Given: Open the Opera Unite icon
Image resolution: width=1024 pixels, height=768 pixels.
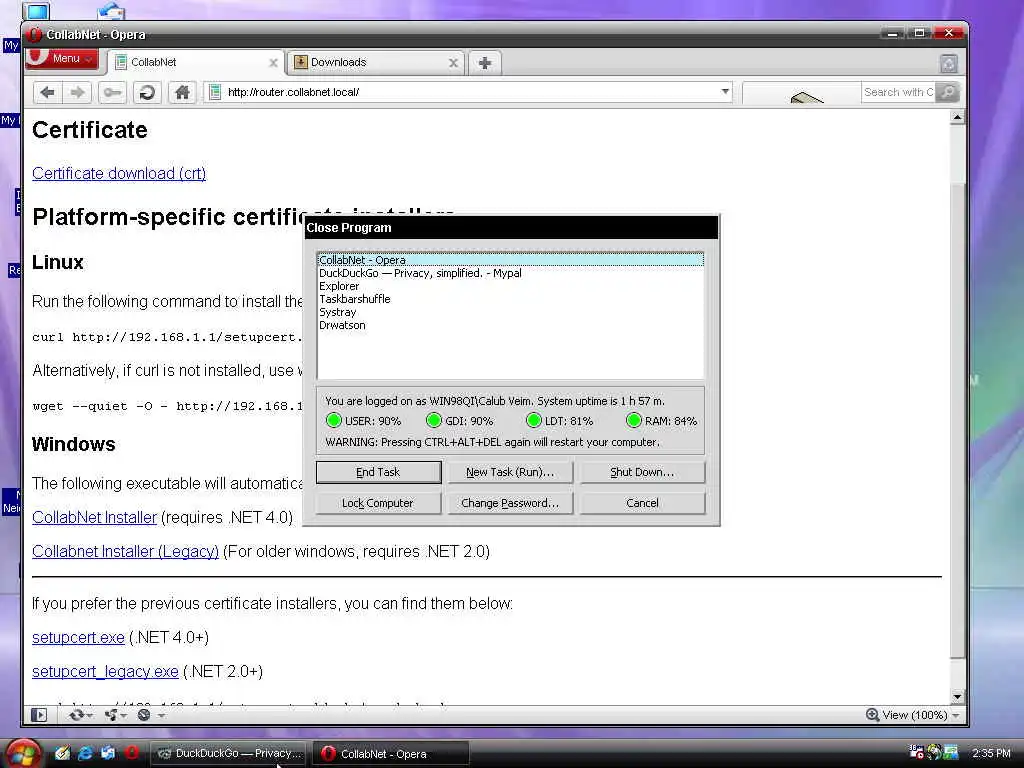Looking at the screenshot, I should pyautogui.click(x=111, y=715).
